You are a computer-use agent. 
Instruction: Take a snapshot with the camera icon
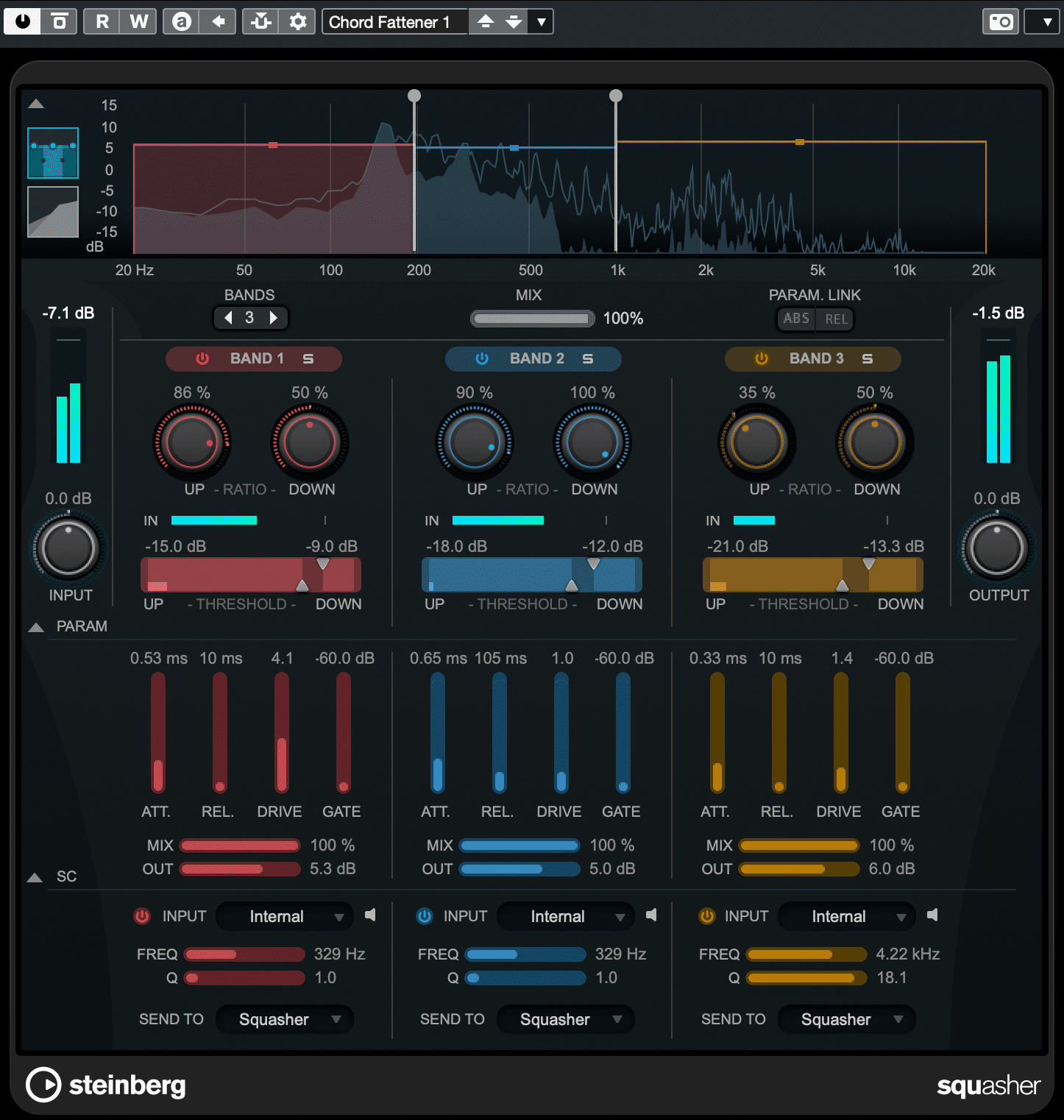(1000, 21)
